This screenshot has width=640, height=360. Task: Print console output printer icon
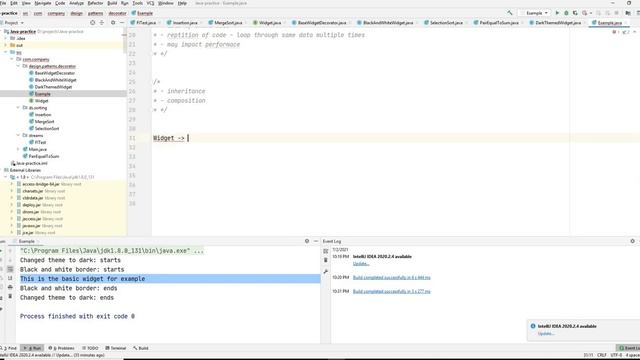[10, 287]
